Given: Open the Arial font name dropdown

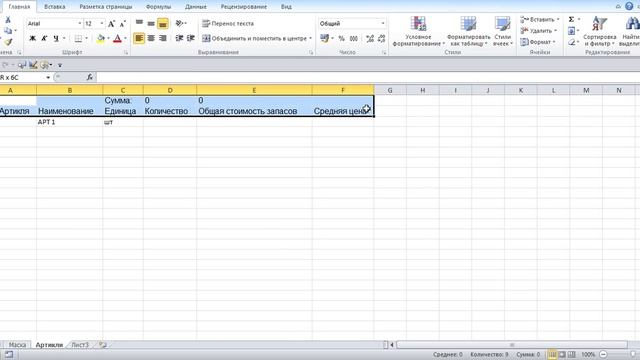Looking at the screenshot, I should coord(80,24).
